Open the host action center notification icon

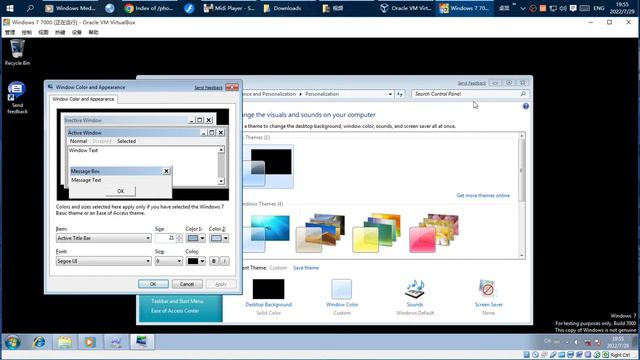(573, 8)
